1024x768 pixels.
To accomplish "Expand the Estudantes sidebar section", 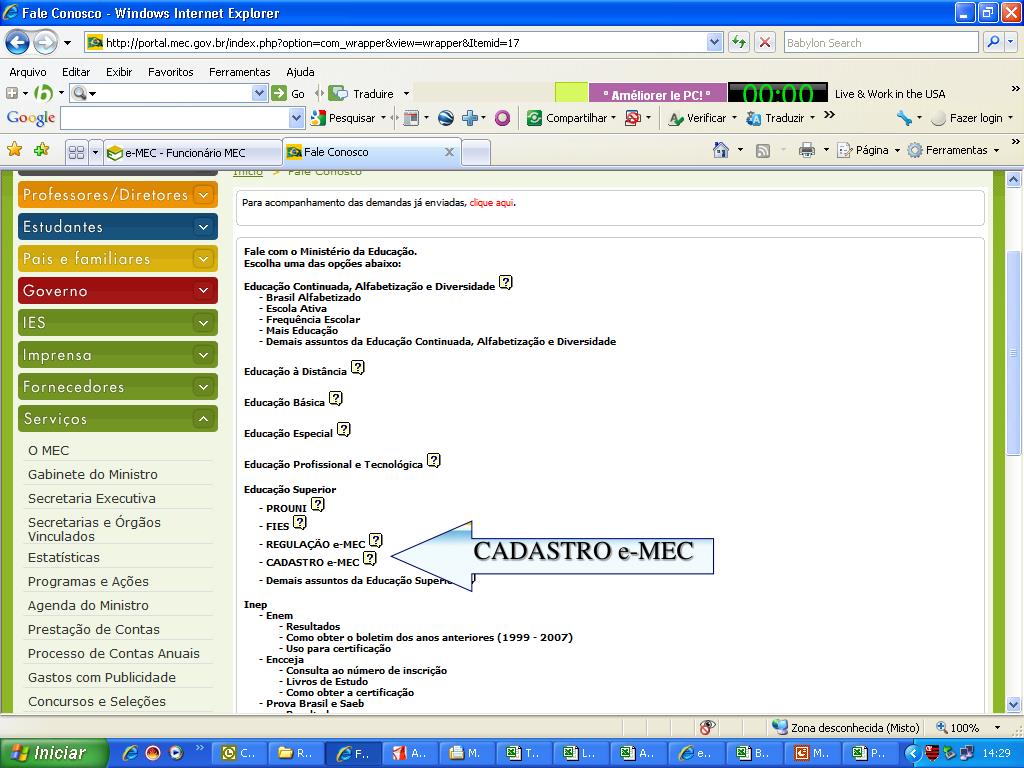I will [x=118, y=227].
